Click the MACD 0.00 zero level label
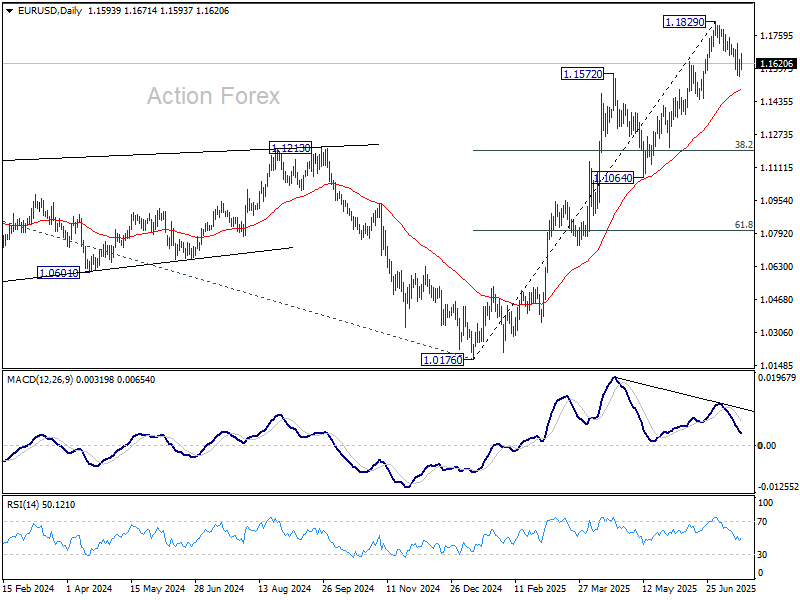The height and width of the screenshot is (600, 800). (767, 445)
